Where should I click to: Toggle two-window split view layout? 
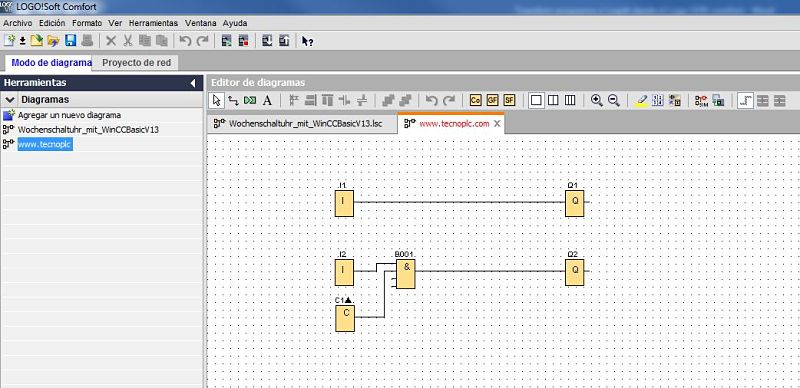pyautogui.click(x=553, y=101)
